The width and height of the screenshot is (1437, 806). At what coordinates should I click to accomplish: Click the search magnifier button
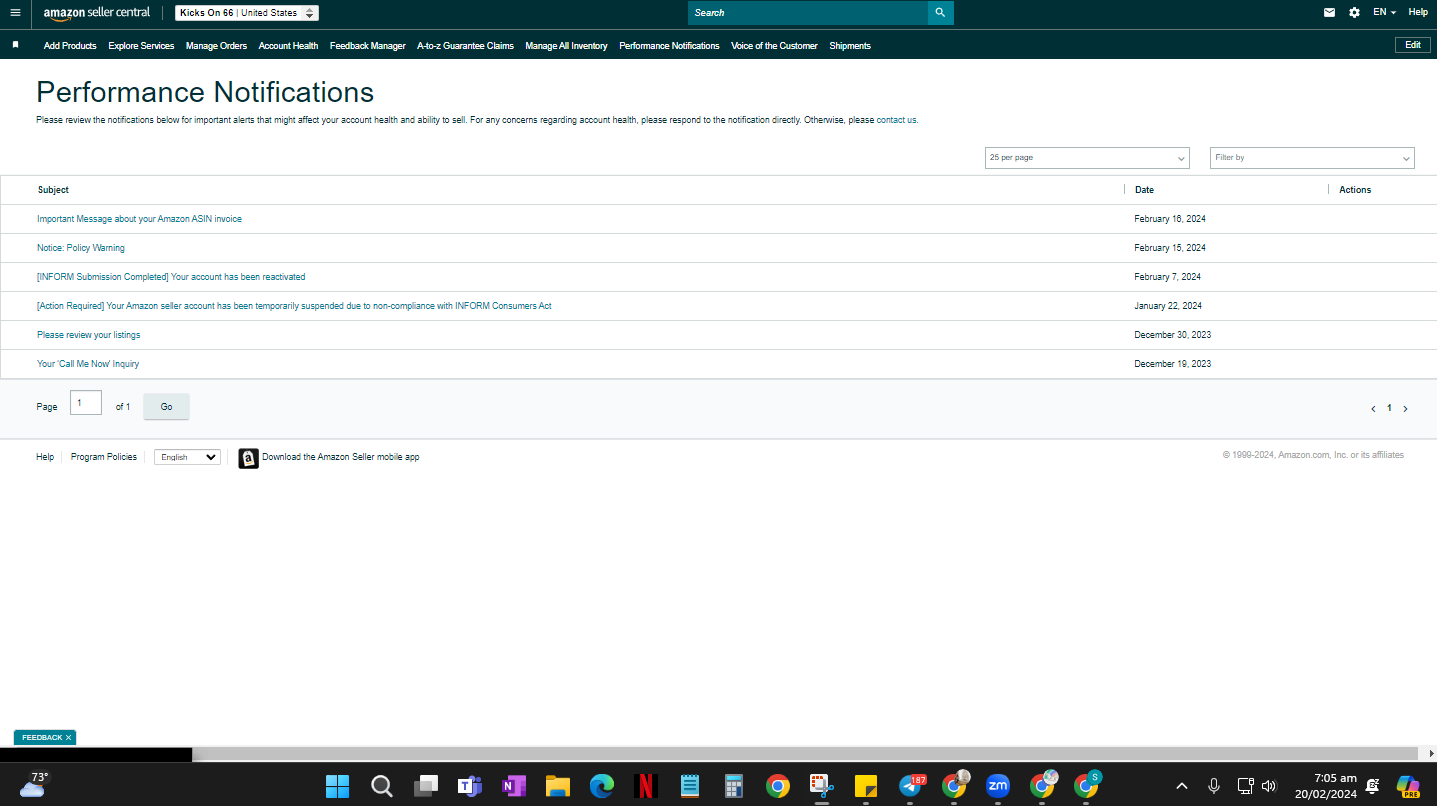(940, 13)
